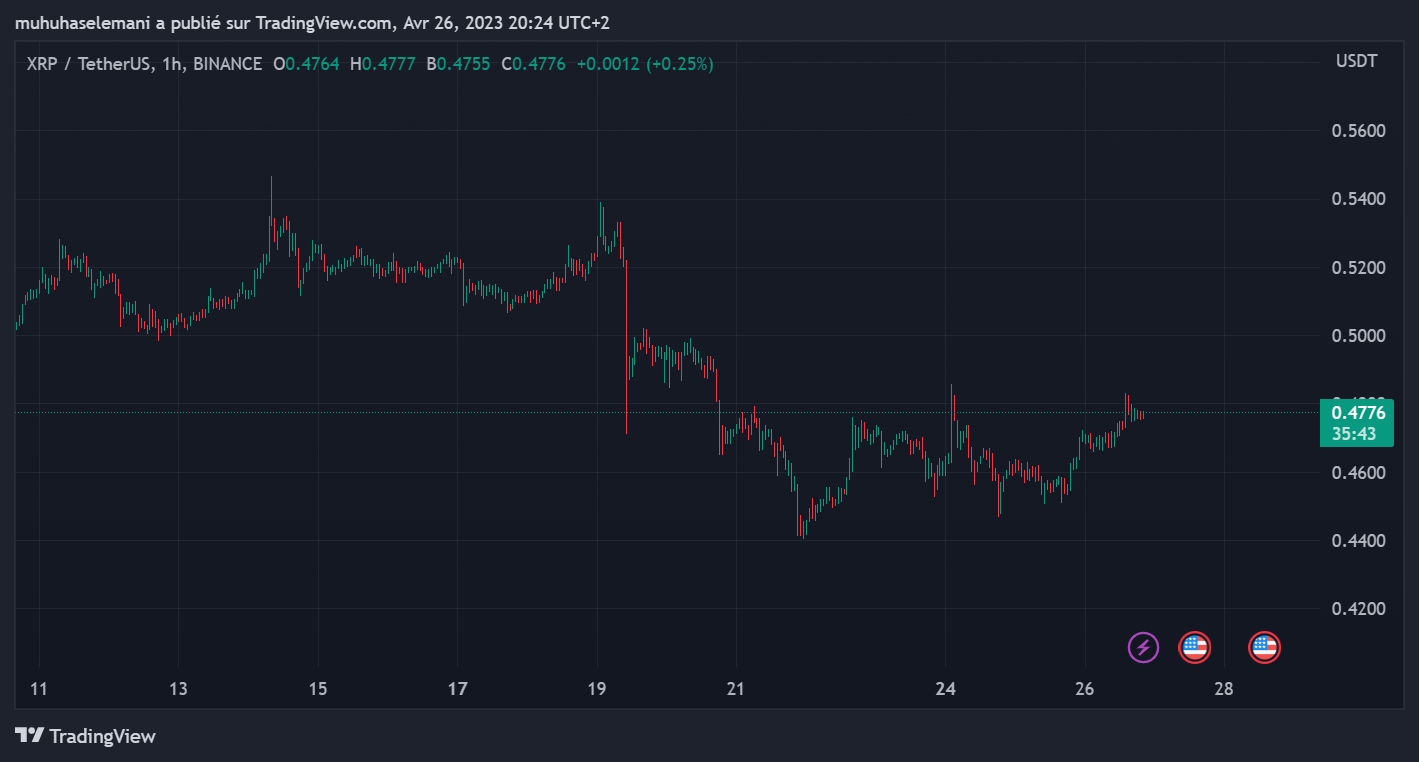Click the 0.4600 price axis label
This screenshot has width=1419, height=762.
[x=1358, y=472]
